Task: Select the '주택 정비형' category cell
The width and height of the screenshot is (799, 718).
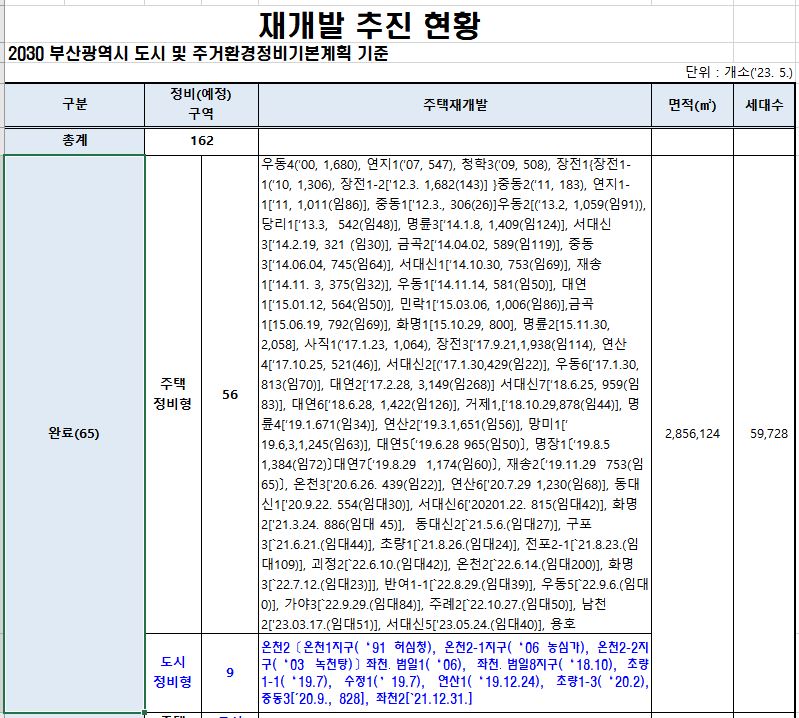Action: point(173,394)
